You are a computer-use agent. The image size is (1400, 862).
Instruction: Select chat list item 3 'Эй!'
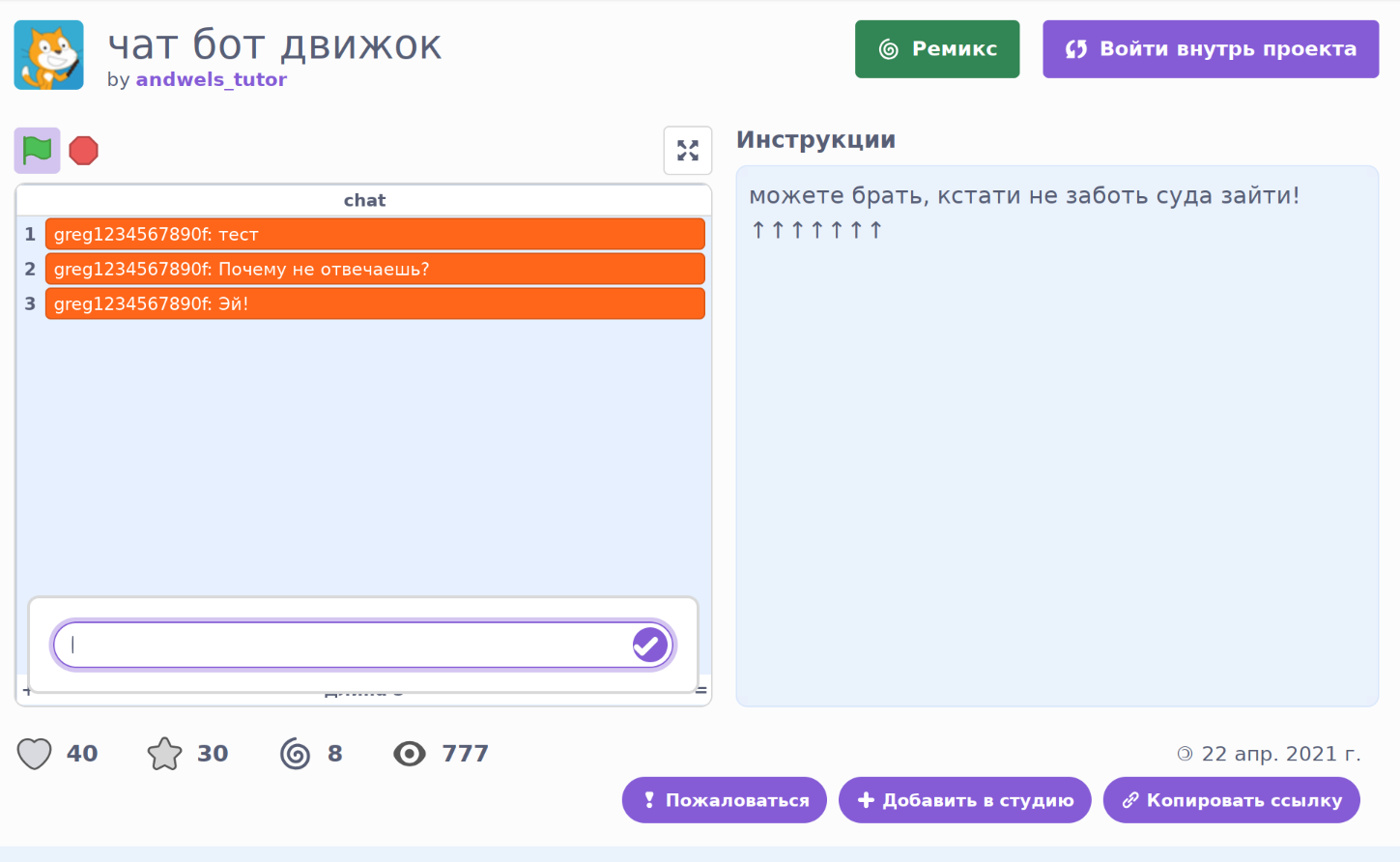coord(375,303)
